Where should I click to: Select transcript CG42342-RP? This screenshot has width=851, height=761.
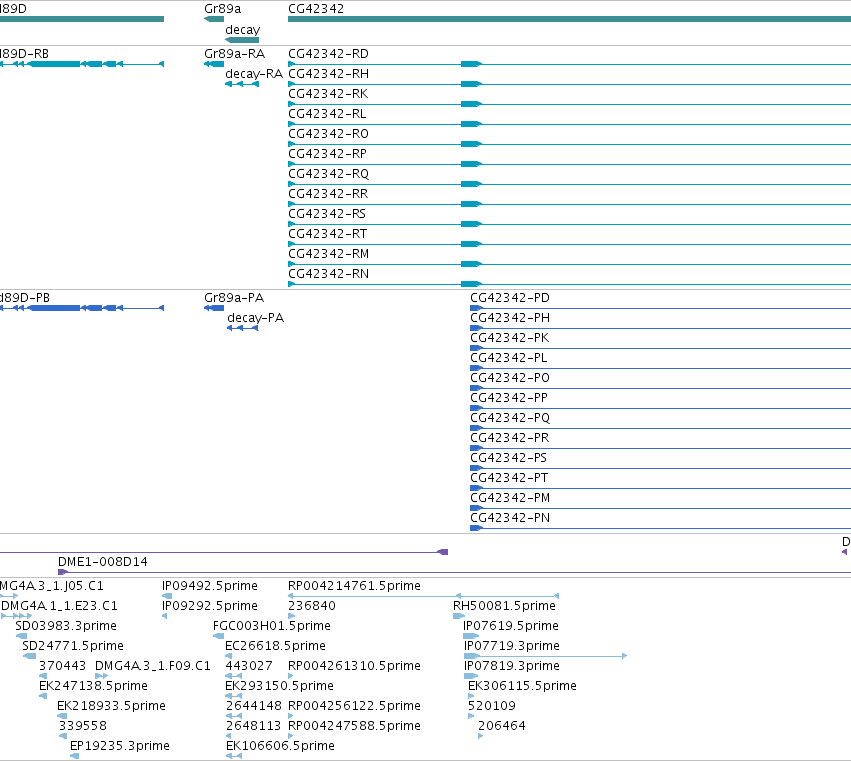(x=327, y=154)
